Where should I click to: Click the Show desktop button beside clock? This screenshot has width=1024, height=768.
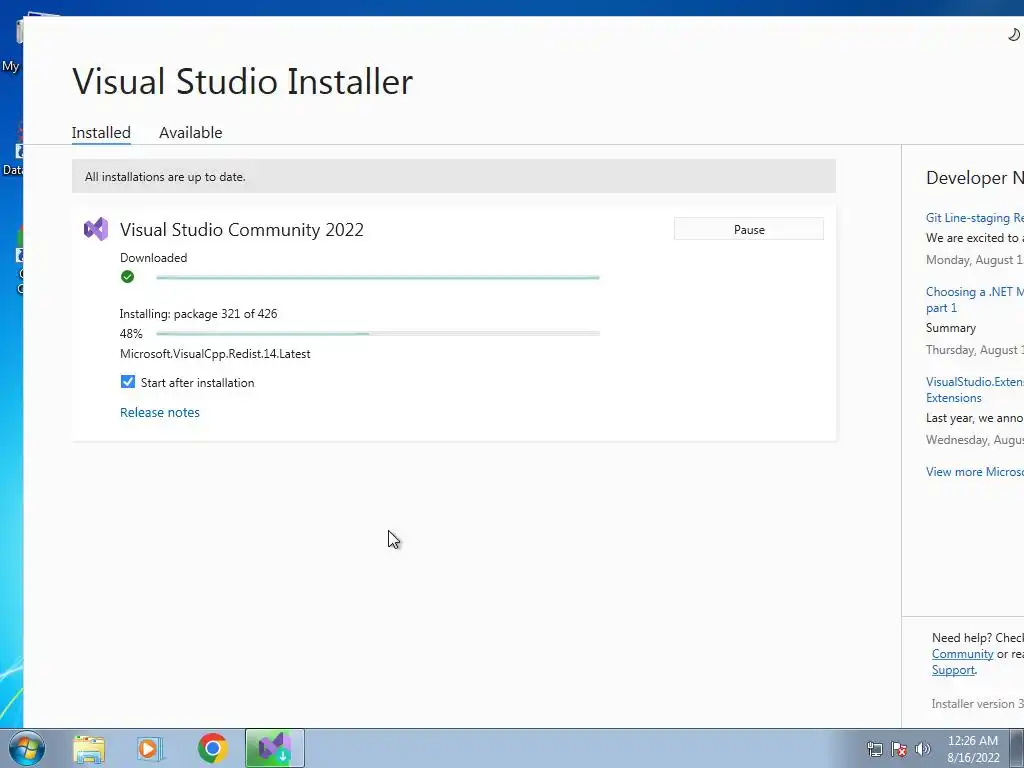[x=1017, y=748]
